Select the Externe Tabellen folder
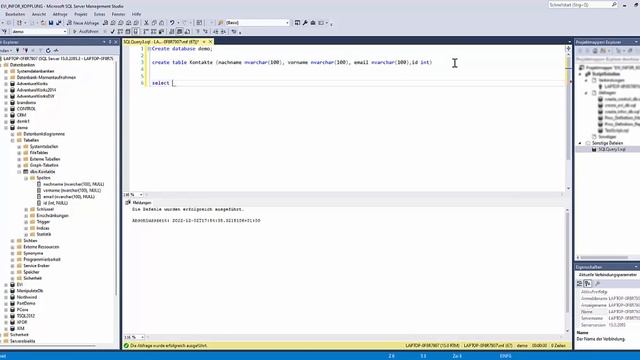This screenshot has width=640, height=360. pyautogui.click(x=45, y=159)
